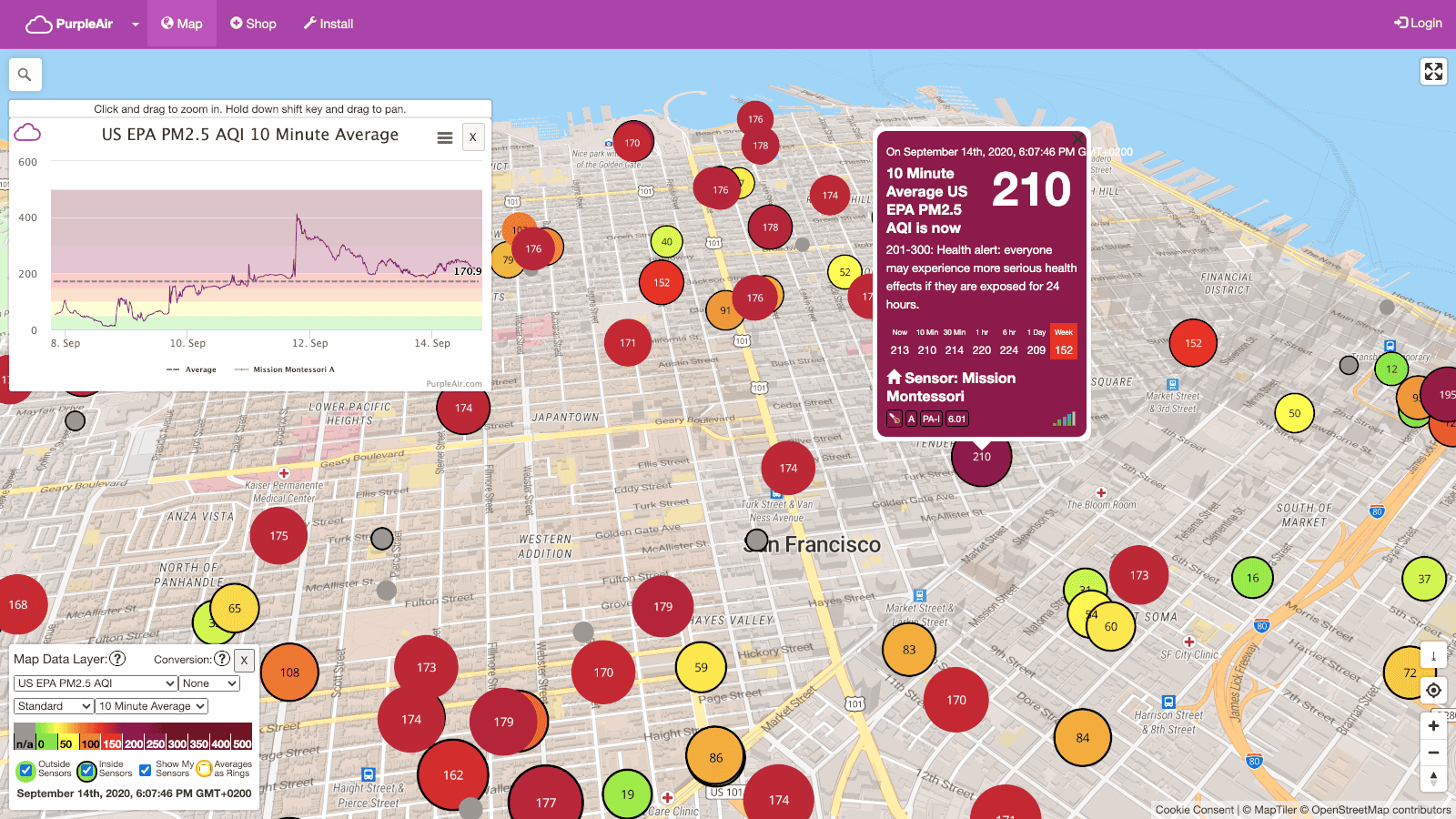This screenshot has height=819, width=1456.
Task: Click the 150 value on the AQI color scale
Action: pyautogui.click(x=111, y=743)
